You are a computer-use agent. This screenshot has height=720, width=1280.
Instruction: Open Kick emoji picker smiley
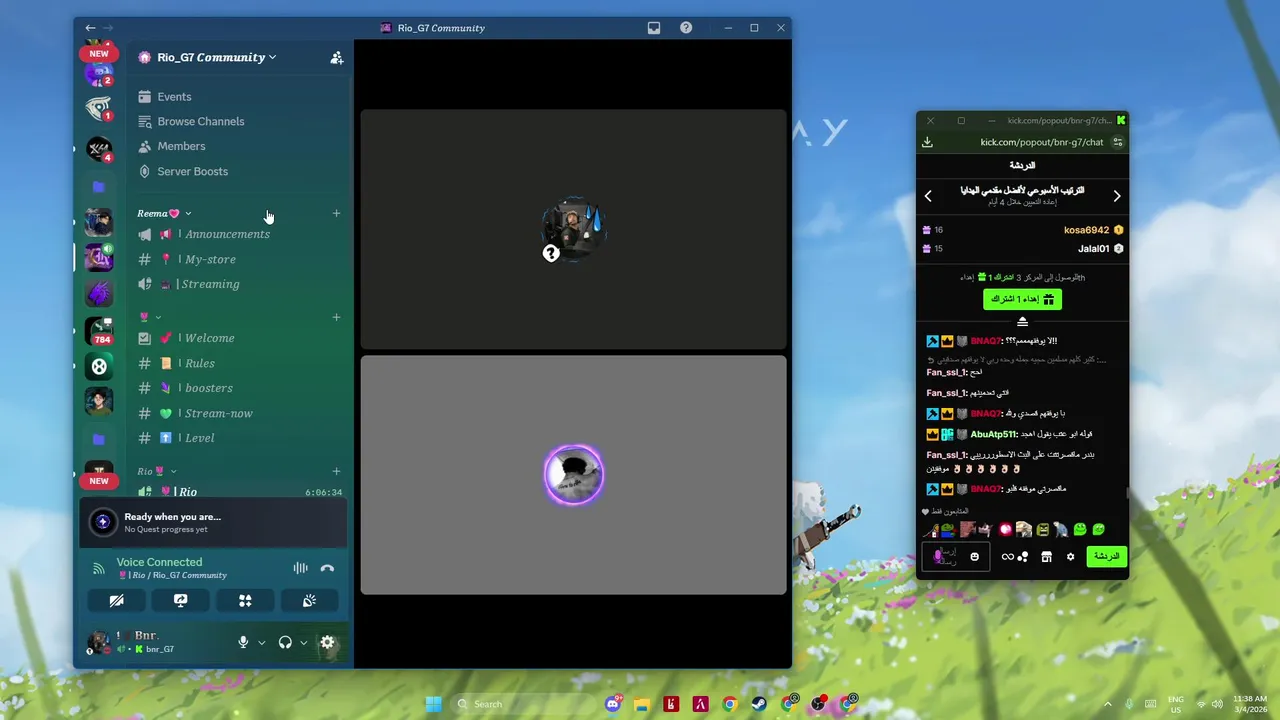975,556
